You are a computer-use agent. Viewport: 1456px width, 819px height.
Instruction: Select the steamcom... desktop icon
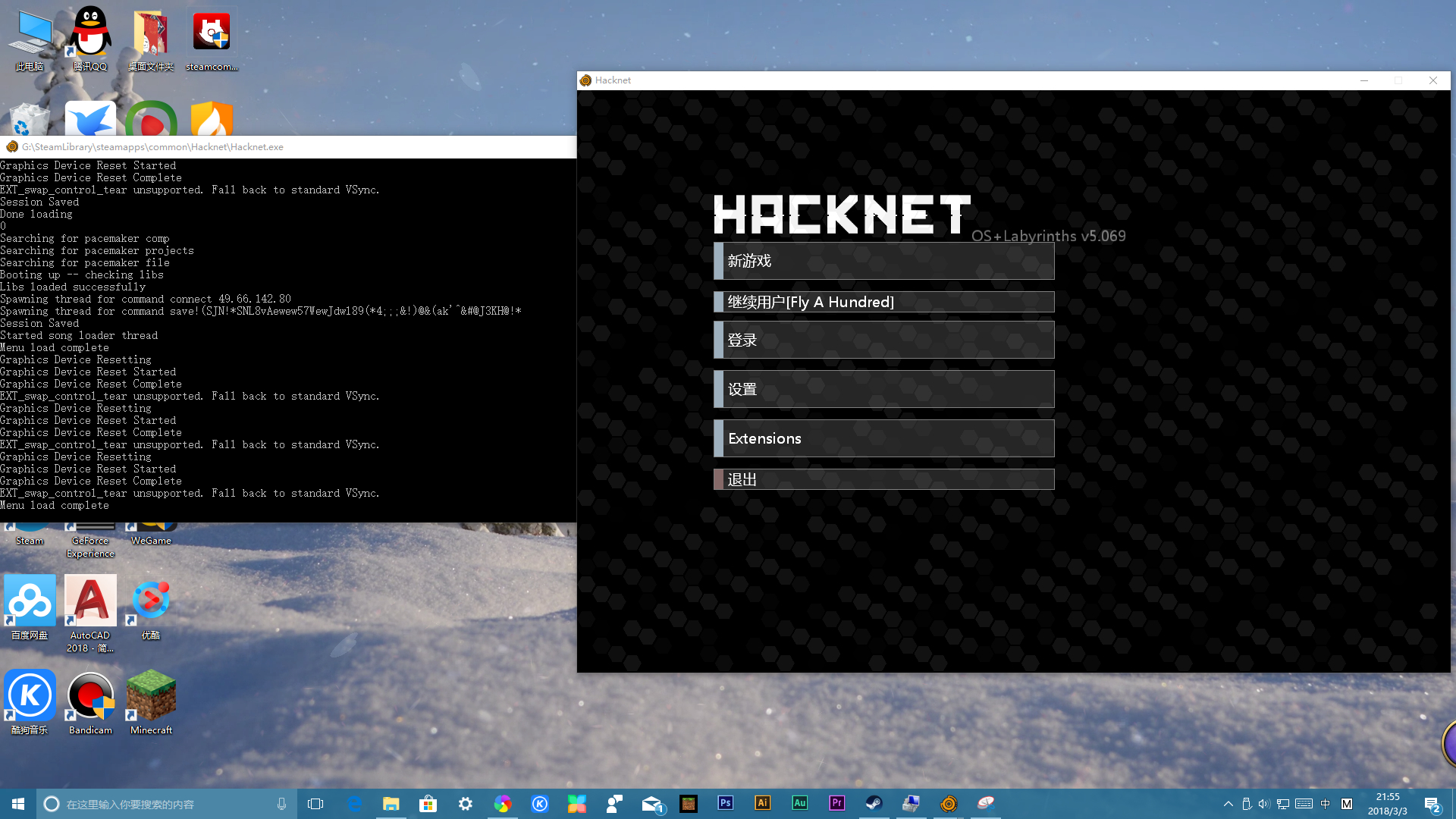tap(212, 39)
